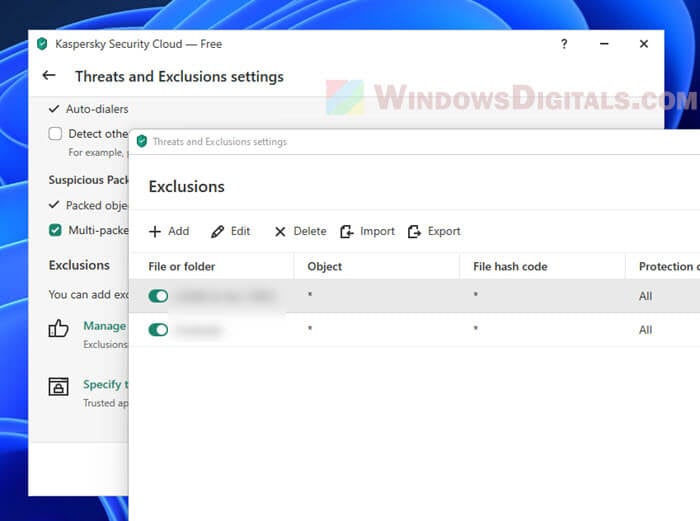Viewport: 700px width, 521px height.
Task: Select 'All' in the first exclusion row
Action: click(x=646, y=296)
